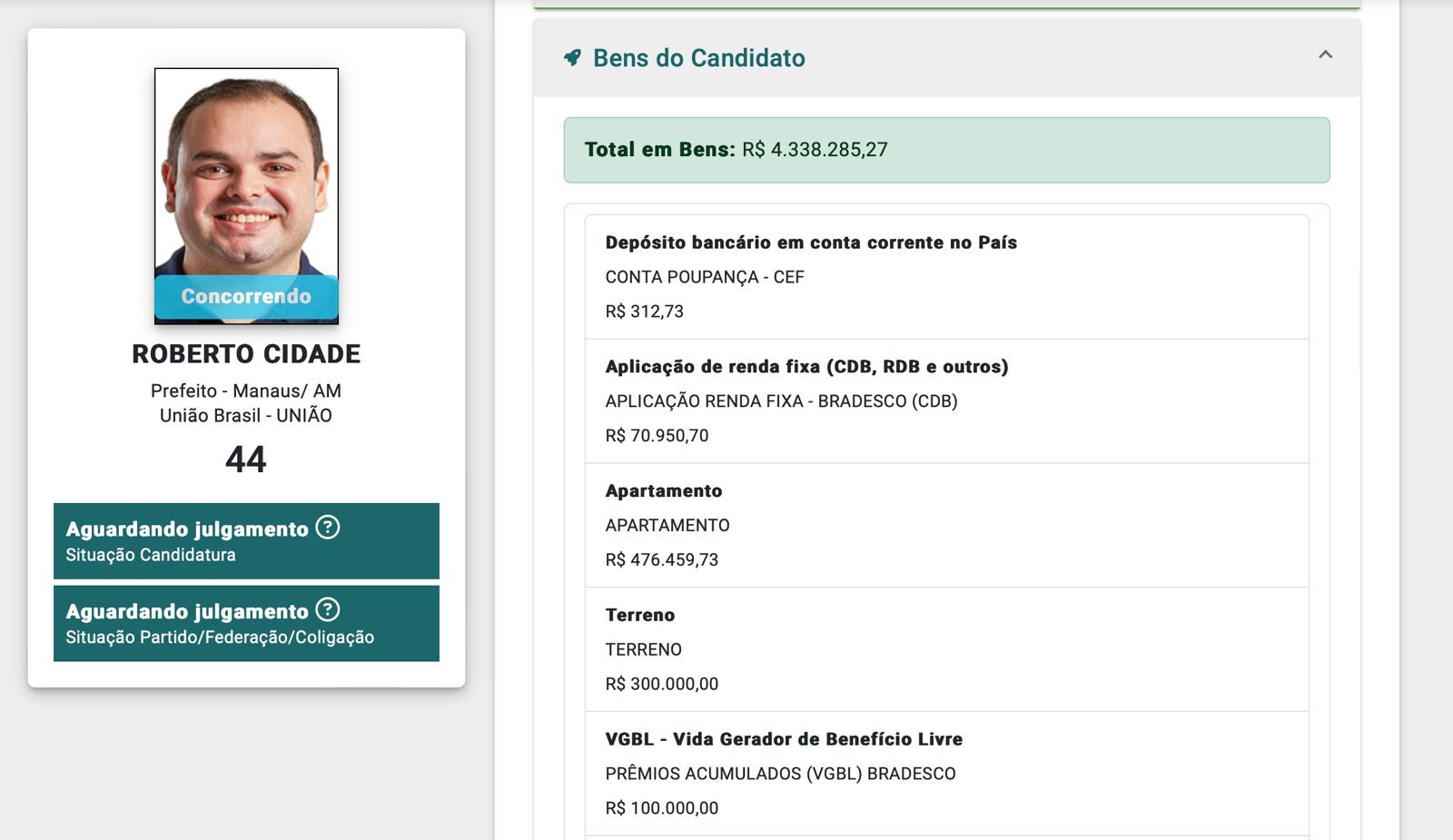This screenshot has width=1453, height=840.
Task: Click the Concorrendo status badge
Action: click(246, 296)
